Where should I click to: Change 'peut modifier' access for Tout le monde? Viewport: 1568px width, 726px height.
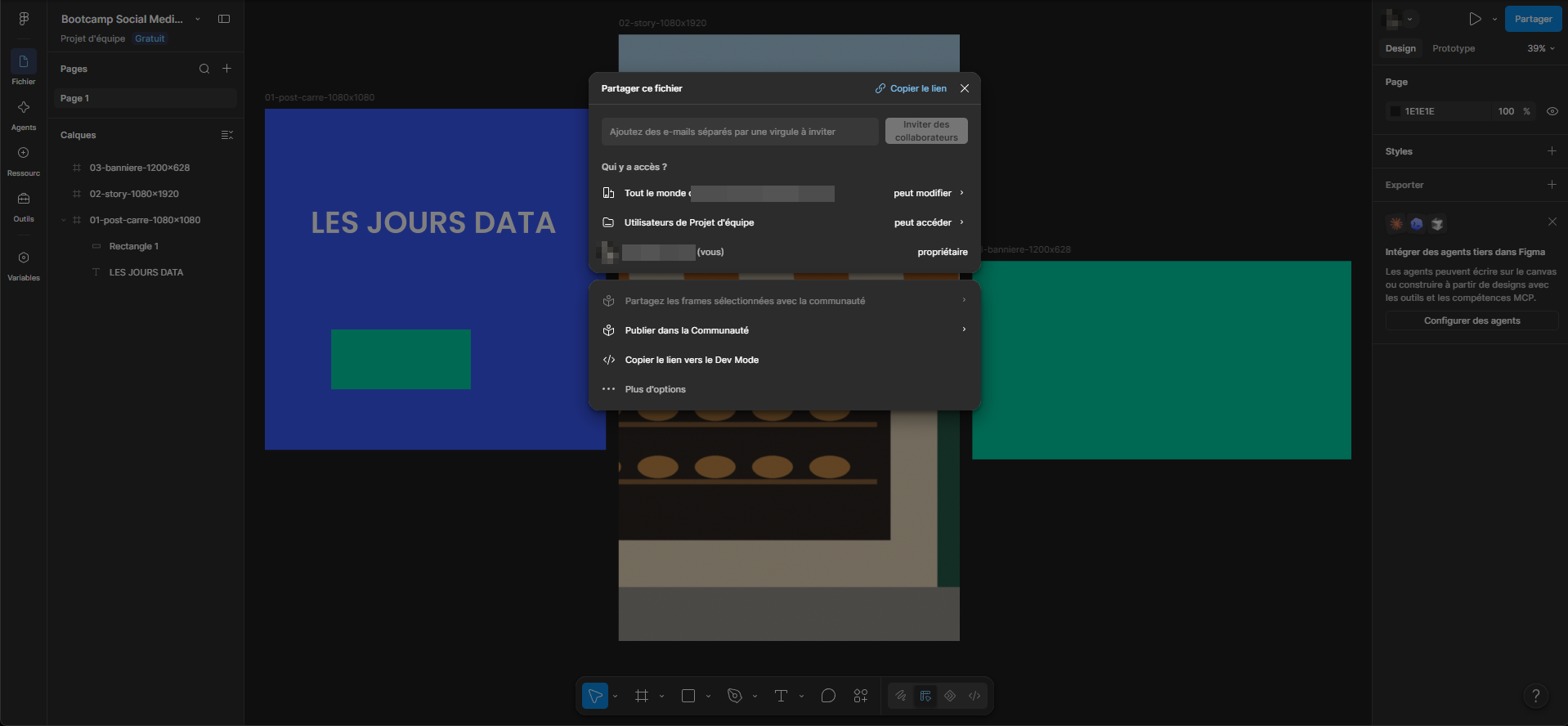click(x=929, y=193)
